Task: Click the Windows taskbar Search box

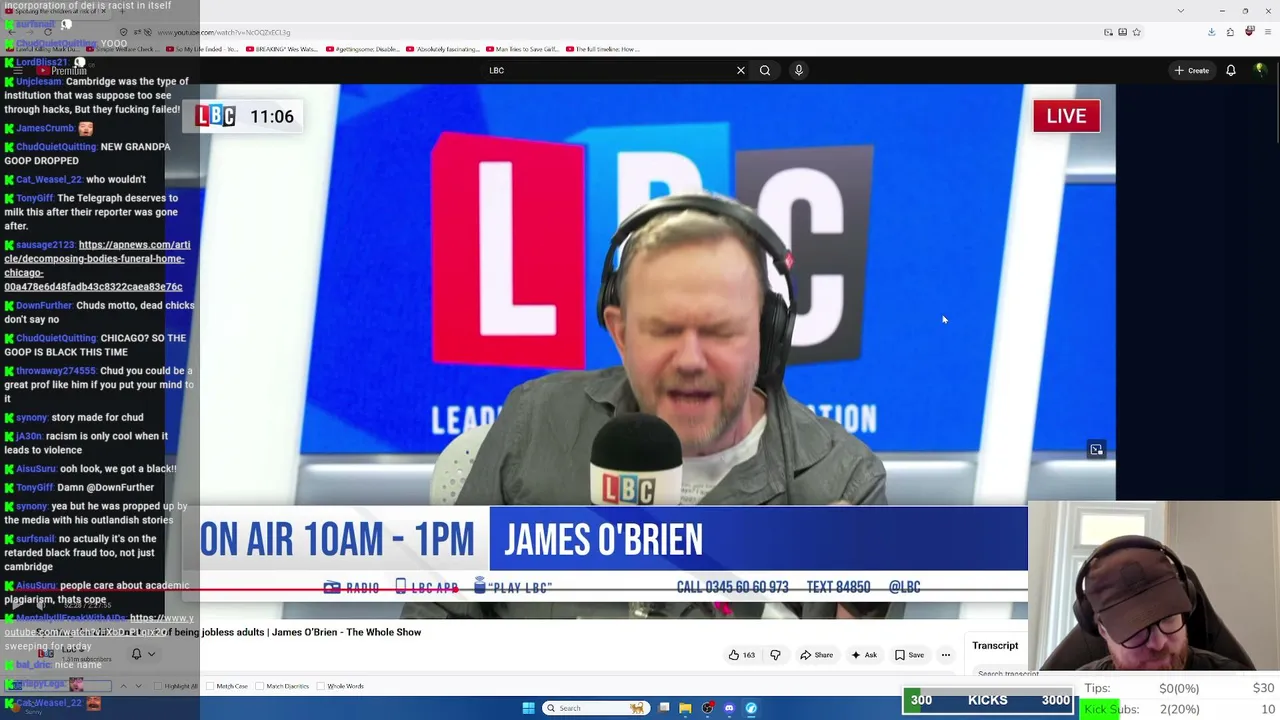Action: coord(595,708)
